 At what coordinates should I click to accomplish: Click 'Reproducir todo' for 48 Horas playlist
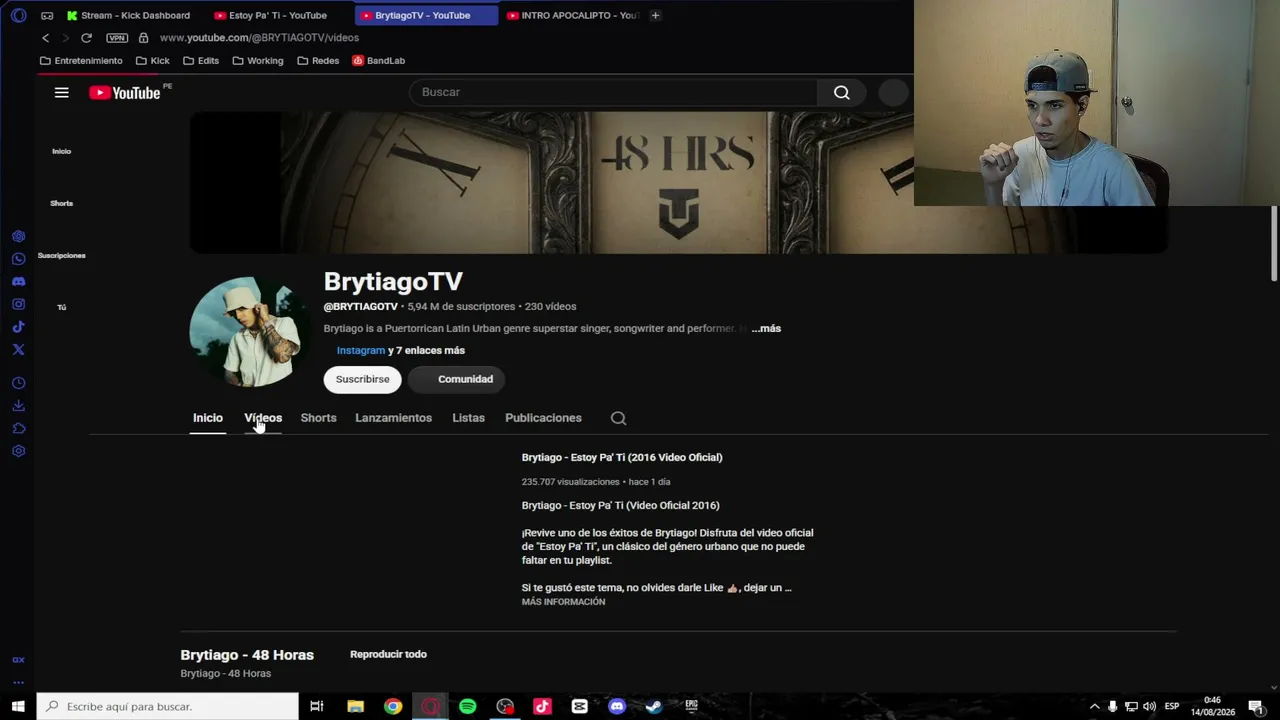pyautogui.click(x=388, y=654)
